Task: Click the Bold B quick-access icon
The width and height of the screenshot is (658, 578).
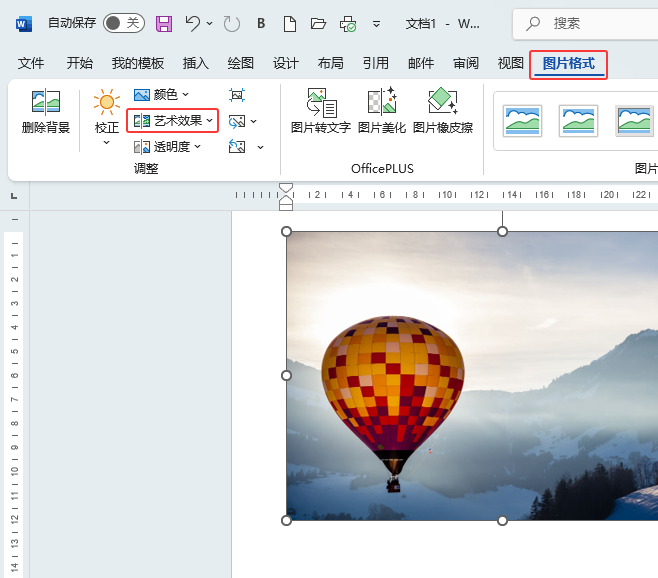Action: pyautogui.click(x=261, y=24)
